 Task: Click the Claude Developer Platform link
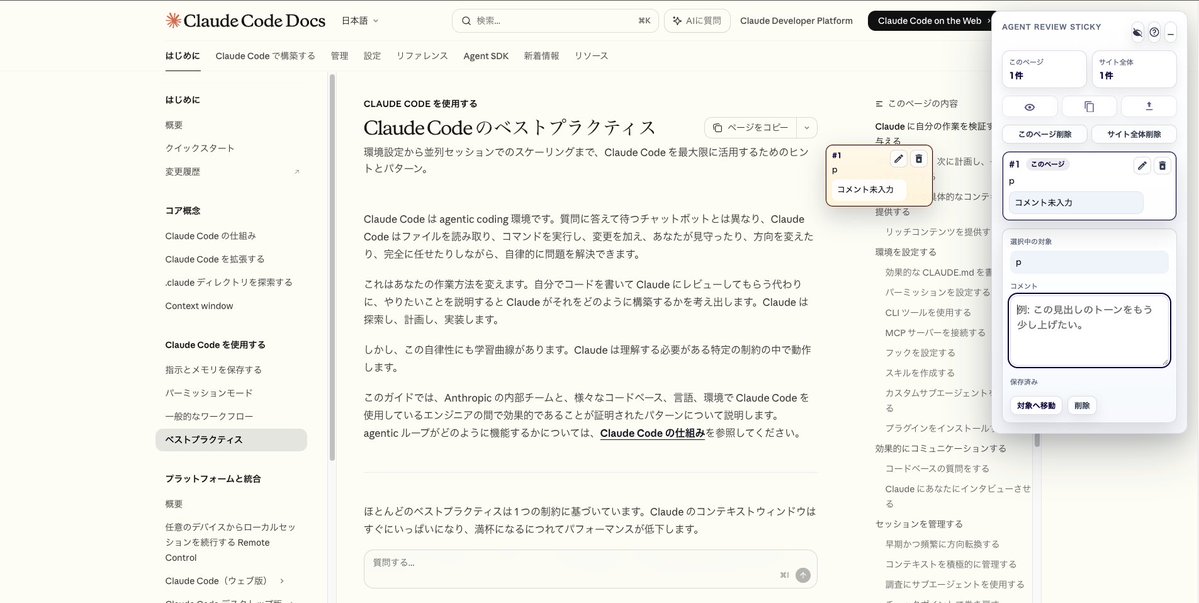(x=796, y=21)
